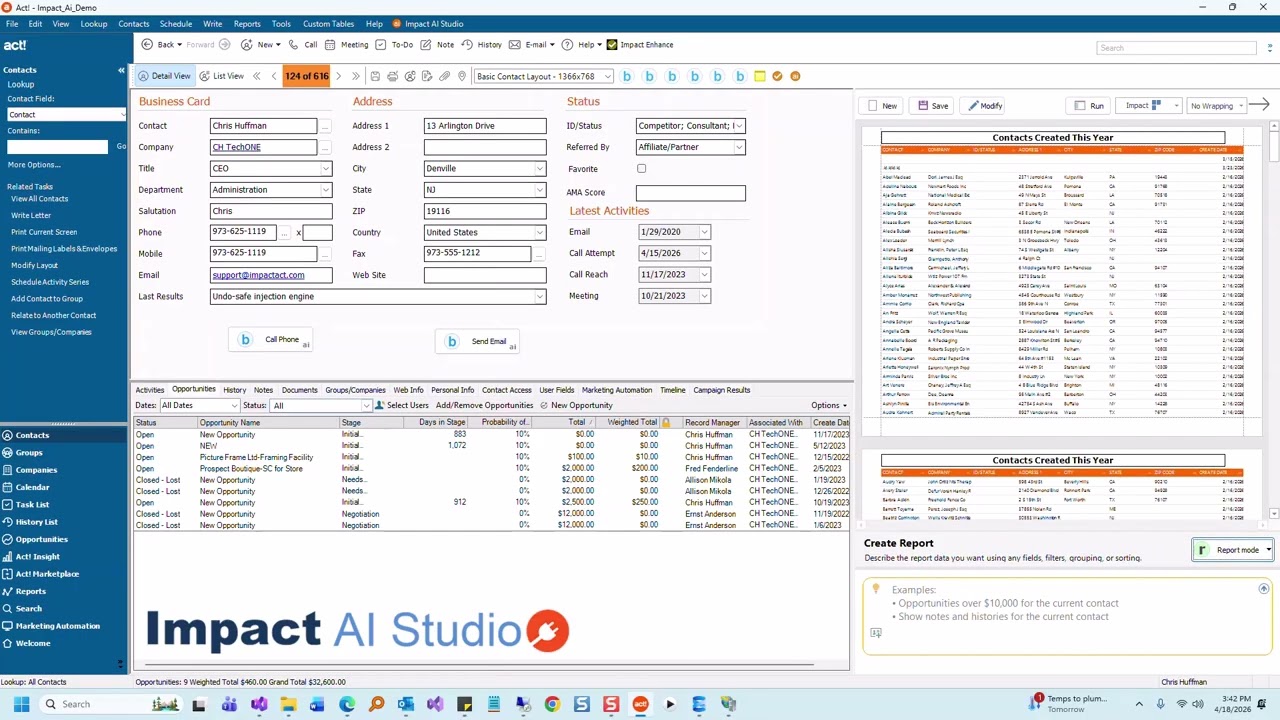Open the Schedule menu
The width and height of the screenshot is (1280, 720).
[x=175, y=24]
